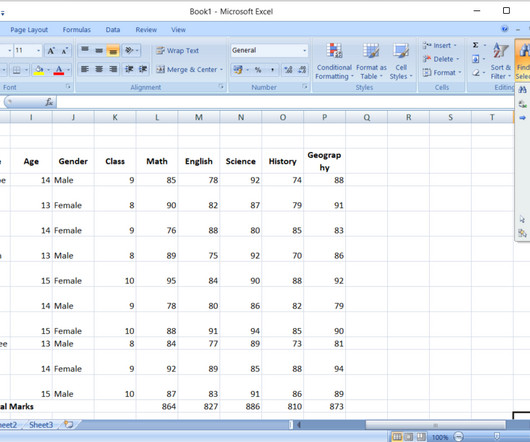Apply the red font color
The height and width of the screenshot is (442, 530).
[x=59, y=70]
